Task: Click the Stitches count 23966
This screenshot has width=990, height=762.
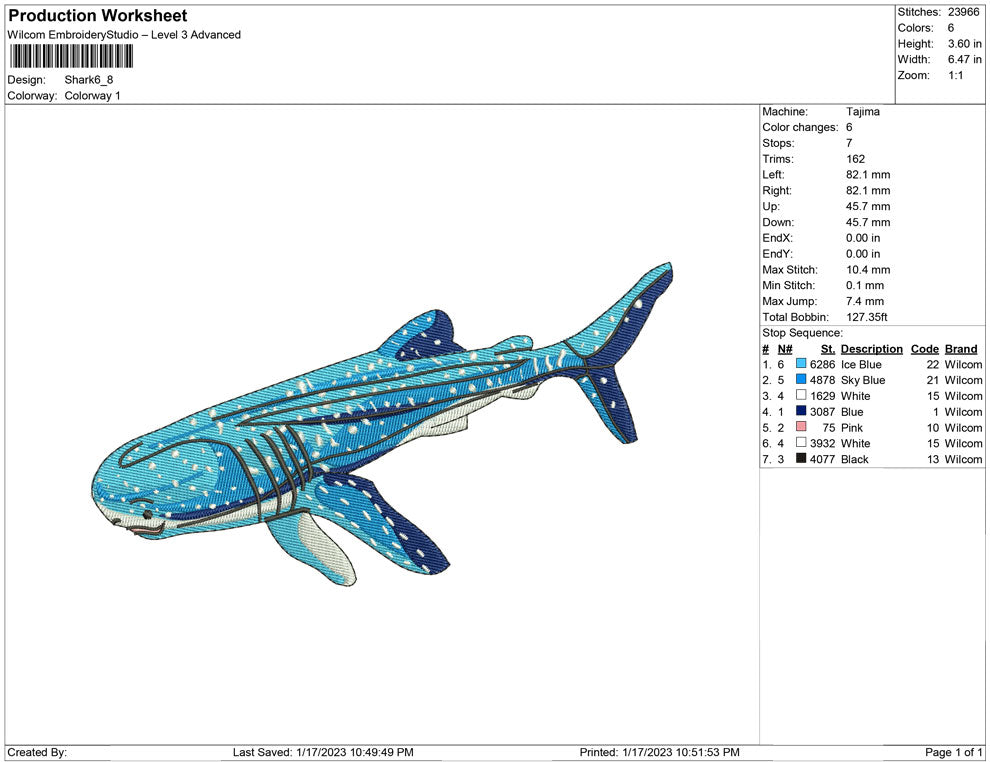Action: pos(962,13)
